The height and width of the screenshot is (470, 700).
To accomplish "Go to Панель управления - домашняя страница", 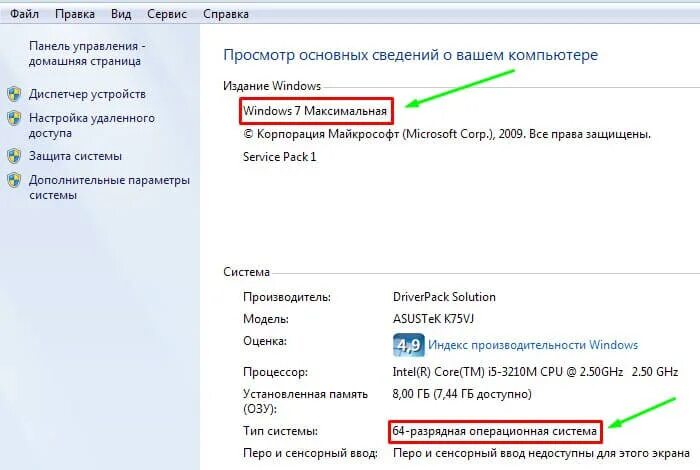I will click(87, 54).
